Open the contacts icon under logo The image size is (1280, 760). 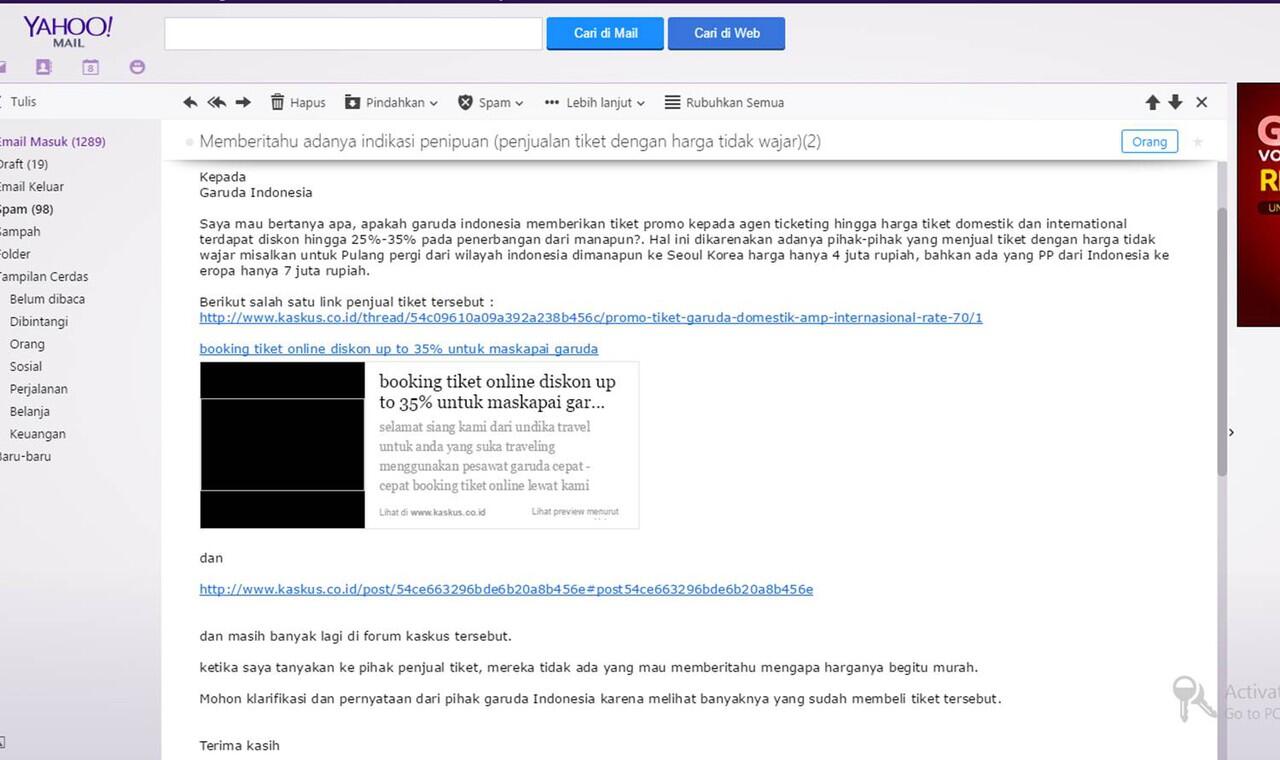tap(43, 67)
